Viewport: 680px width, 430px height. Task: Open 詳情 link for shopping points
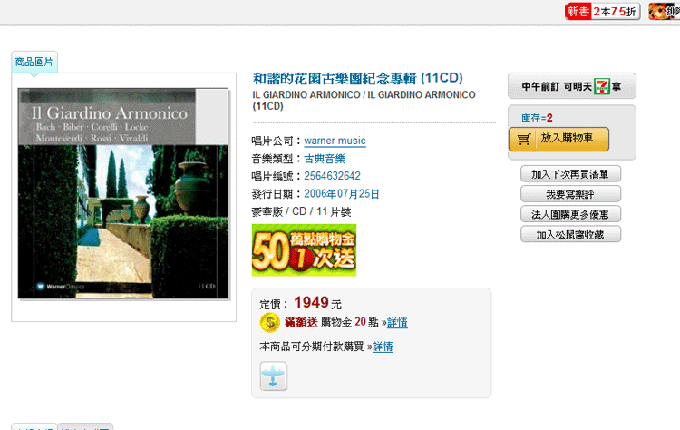[397, 322]
